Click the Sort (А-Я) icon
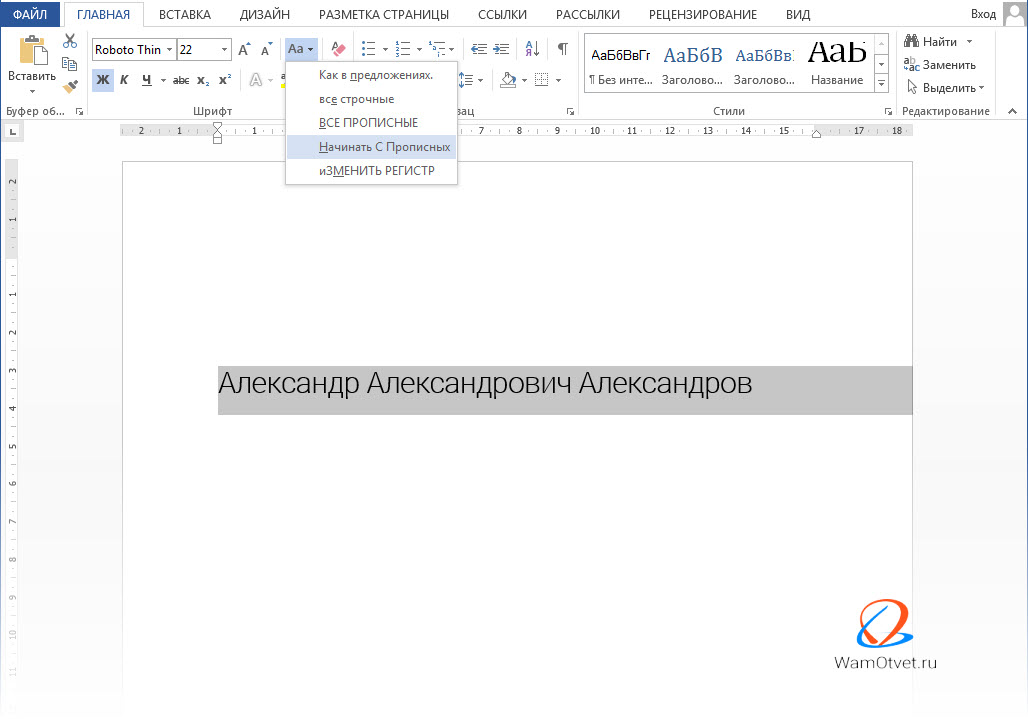The height and width of the screenshot is (719, 1028). (532, 49)
